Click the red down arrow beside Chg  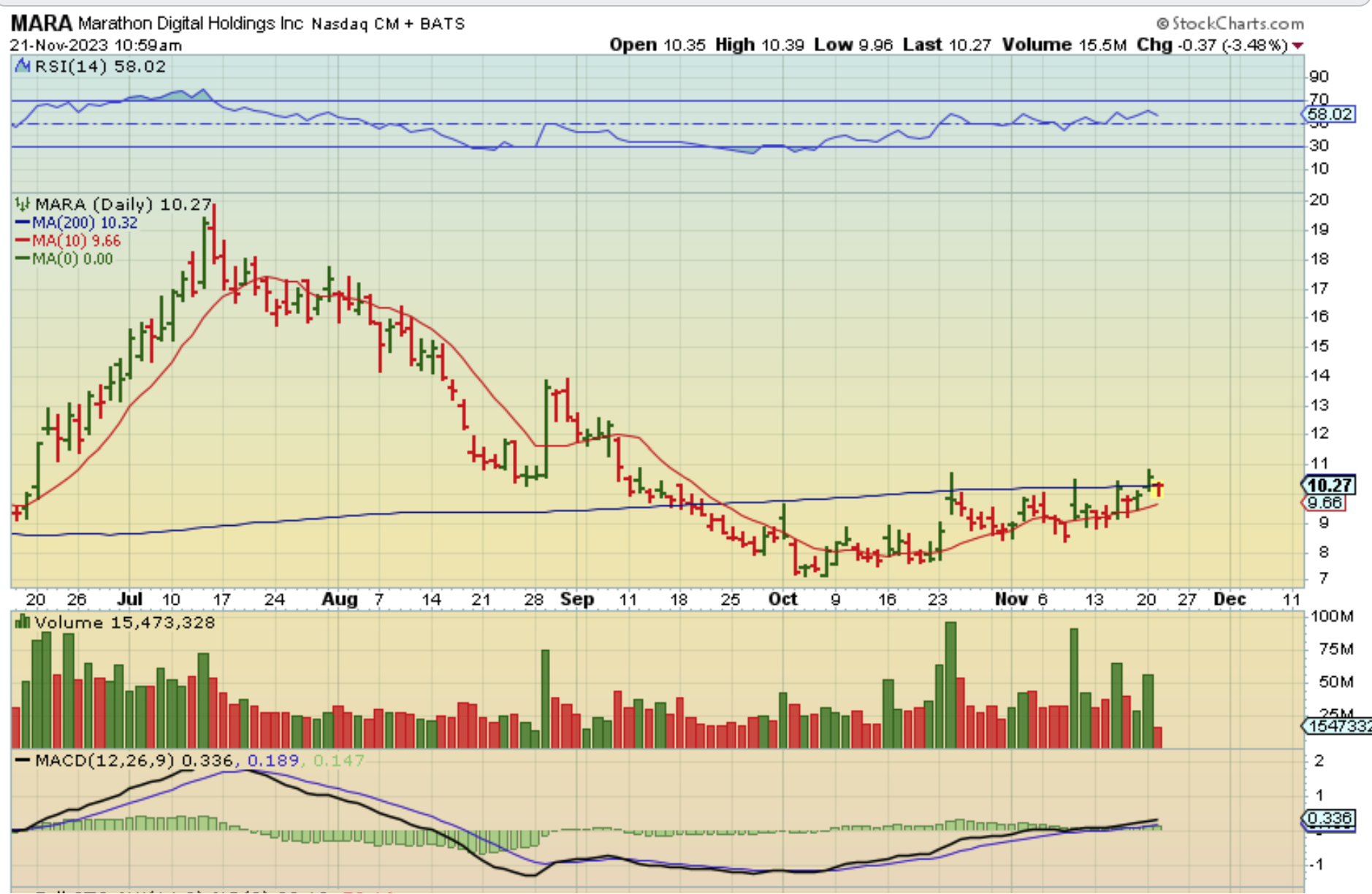(x=1297, y=46)
